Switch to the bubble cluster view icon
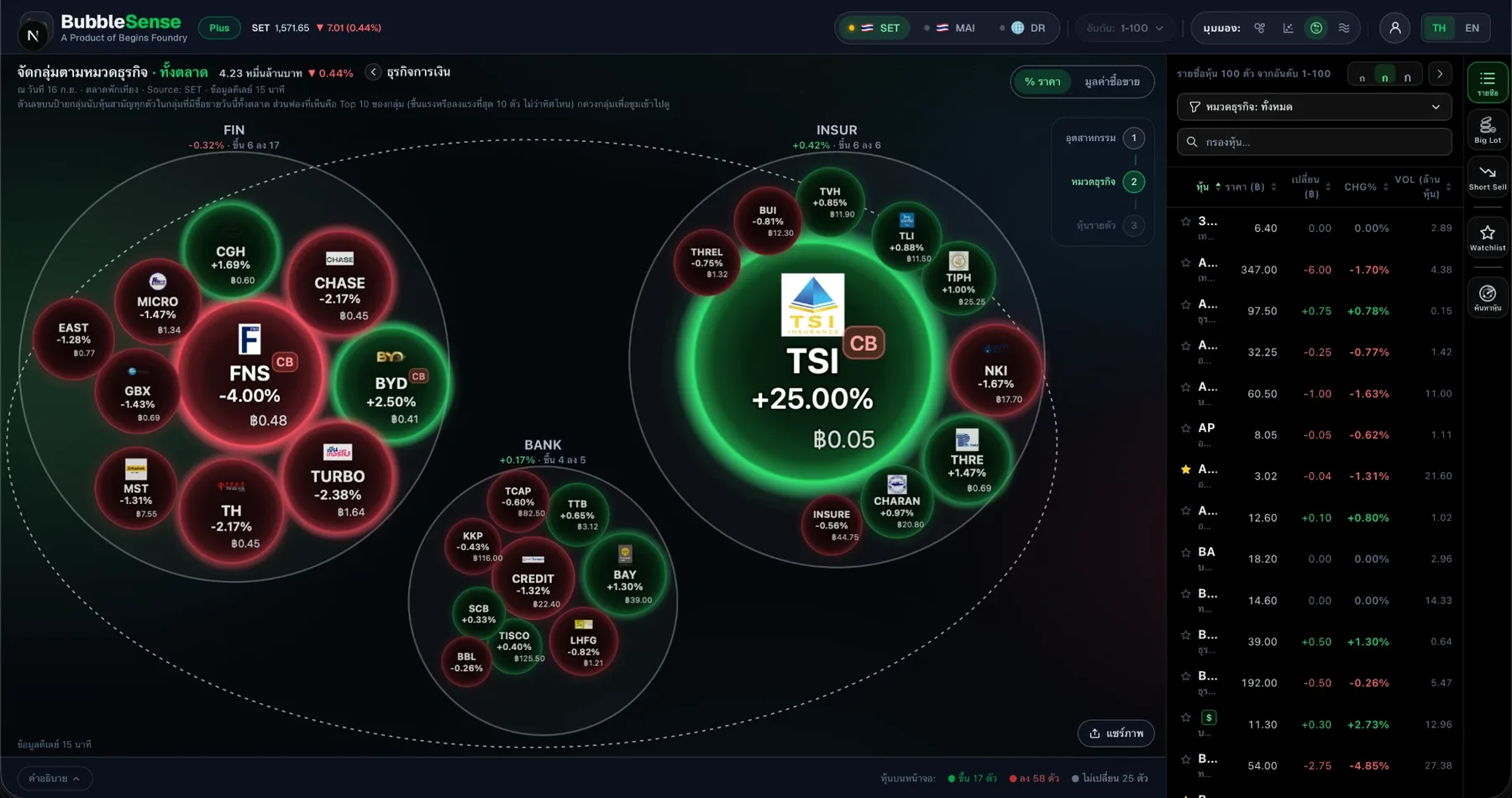 (1259, 28)
